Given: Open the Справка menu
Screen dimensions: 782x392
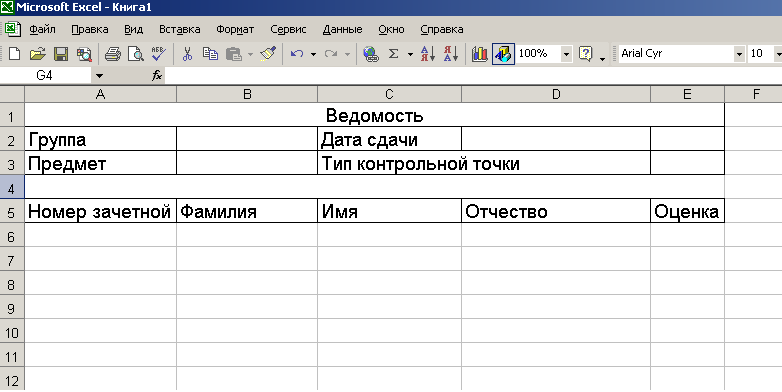Looking at the screenshot, I should [442, 29].
